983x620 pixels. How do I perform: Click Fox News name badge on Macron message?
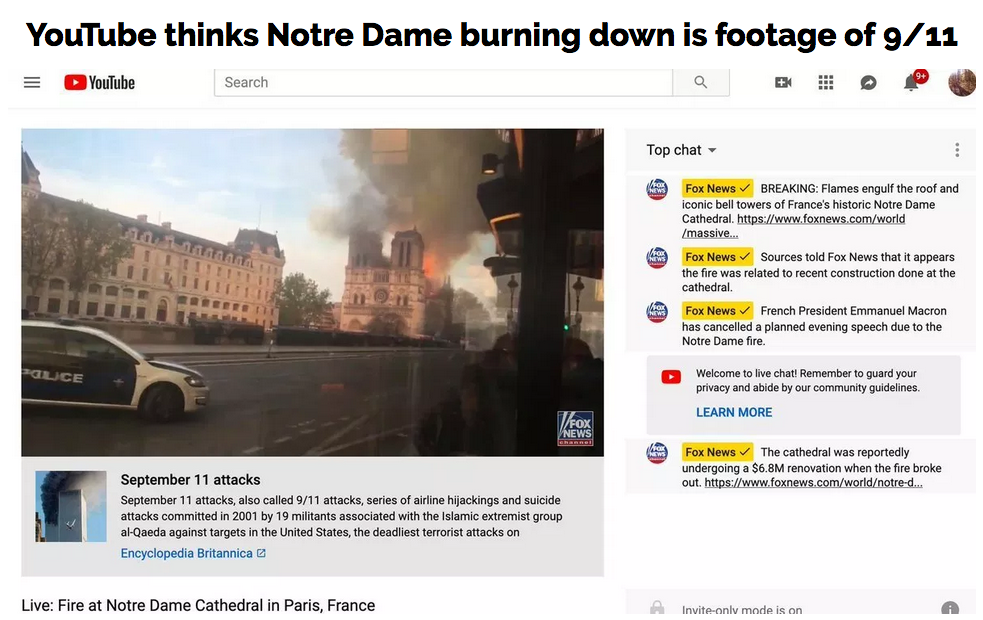(717, 311)
